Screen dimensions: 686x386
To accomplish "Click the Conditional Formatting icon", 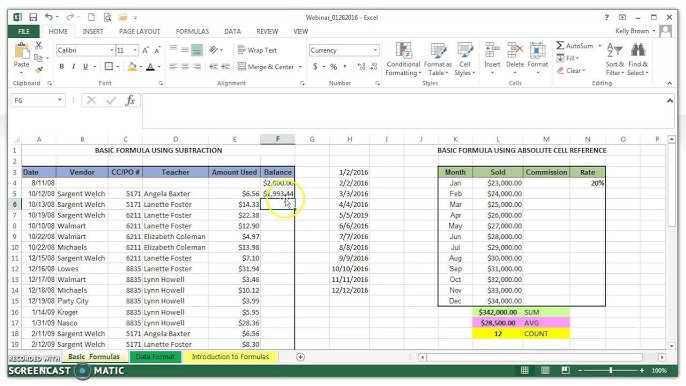I will (x=403, y=51).
